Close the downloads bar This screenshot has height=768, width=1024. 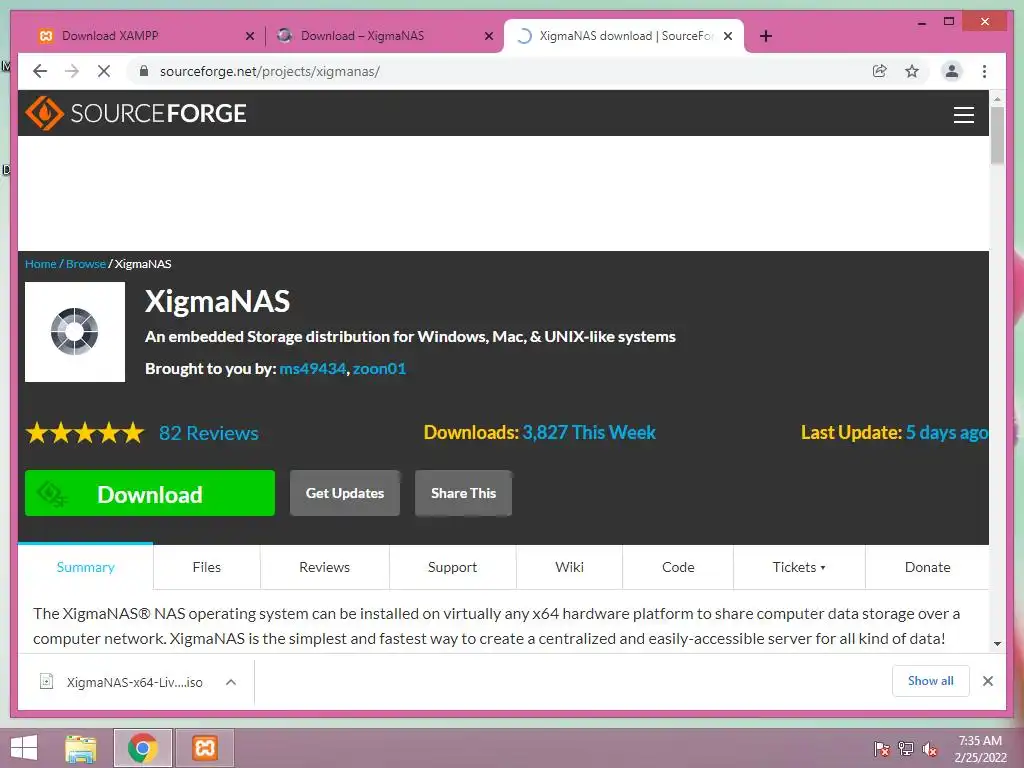(987, 681)
